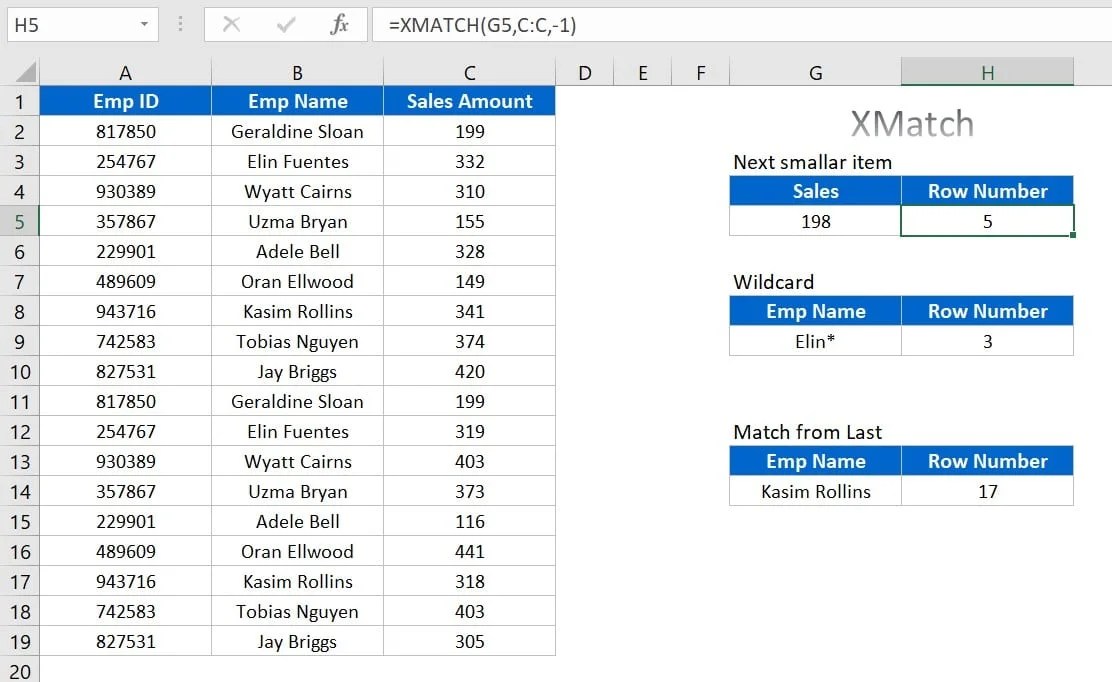Click the Sales Amount header cell
This screenshot has width=1112, height=682.
click(x=469, y=101)
